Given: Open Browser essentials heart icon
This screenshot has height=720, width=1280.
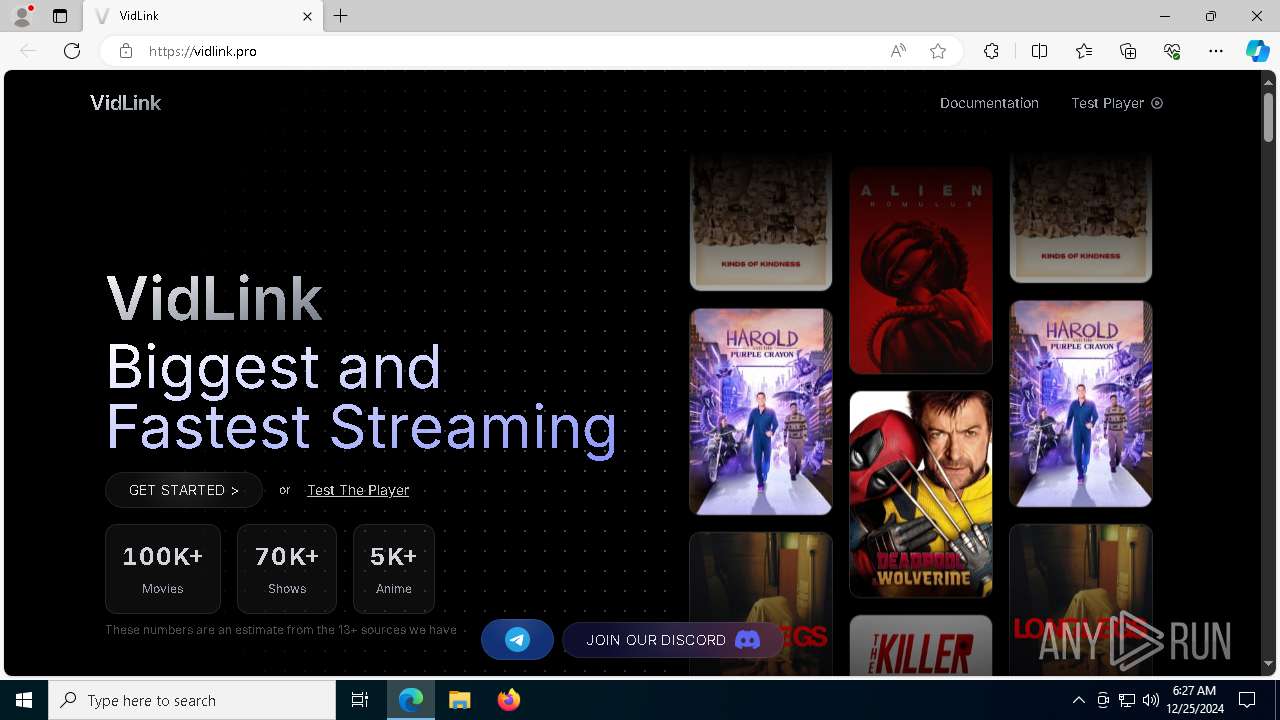Looking at the screenshot, I should 1172,51.
